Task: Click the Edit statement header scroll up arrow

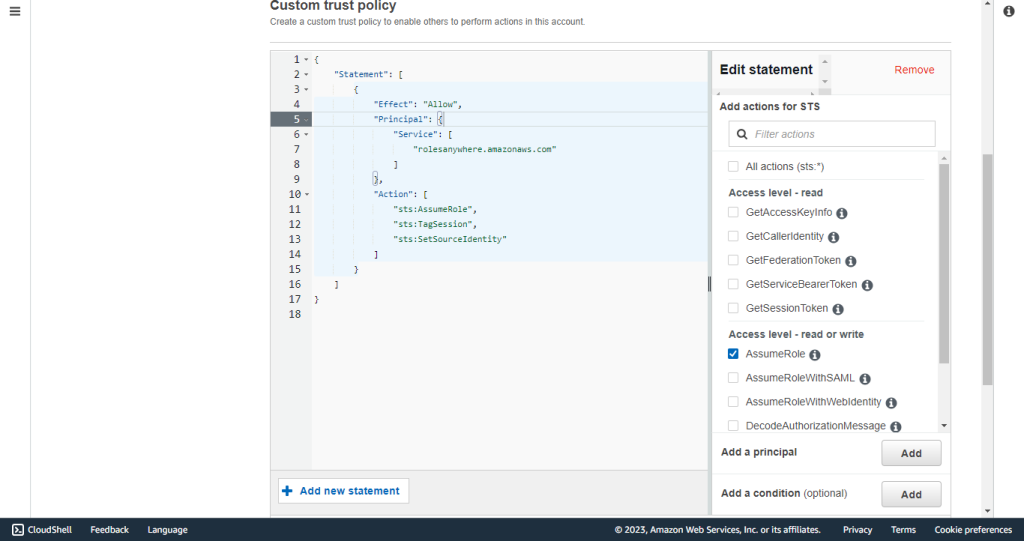Action: (825, 61)
